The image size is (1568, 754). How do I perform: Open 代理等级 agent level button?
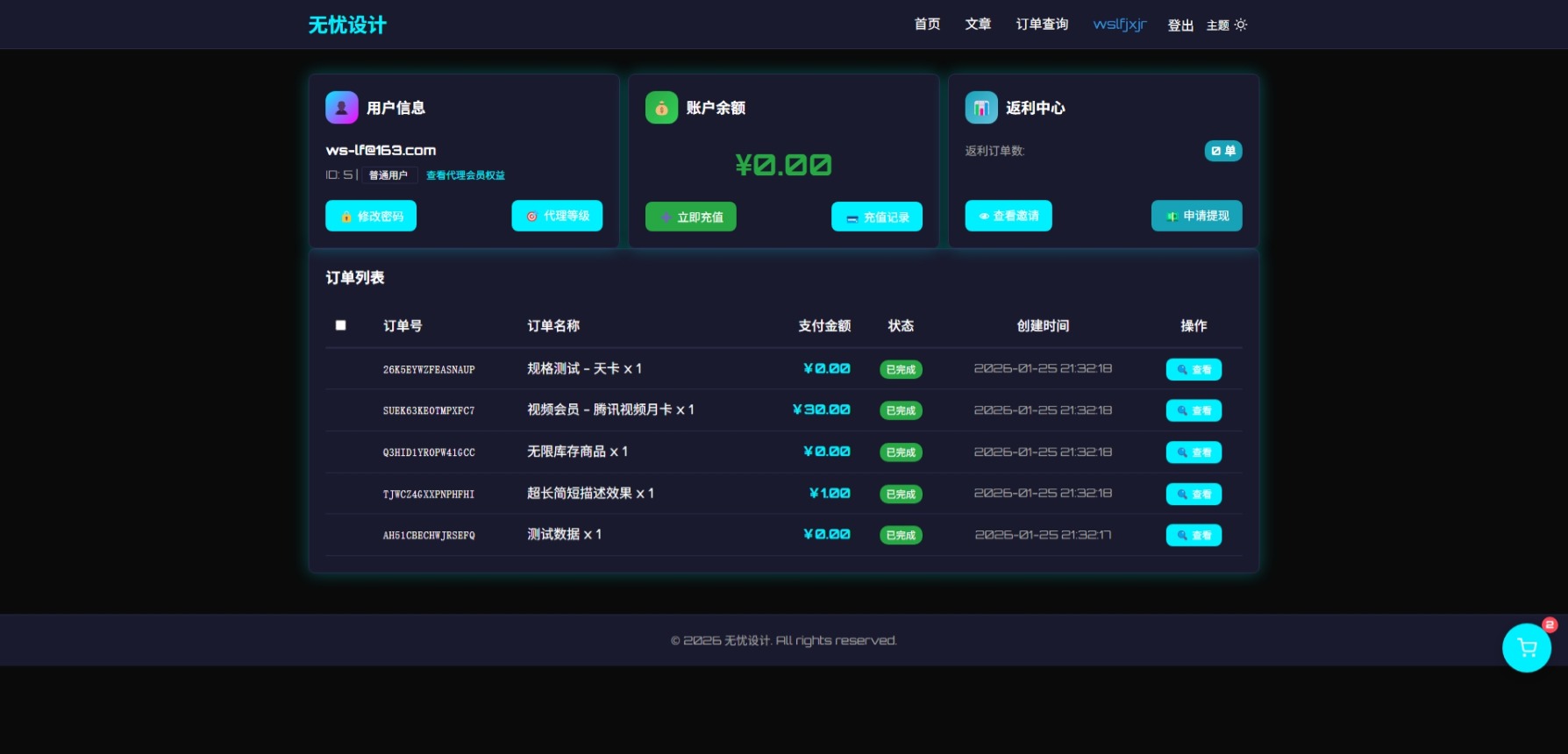[x=557, y=216]
